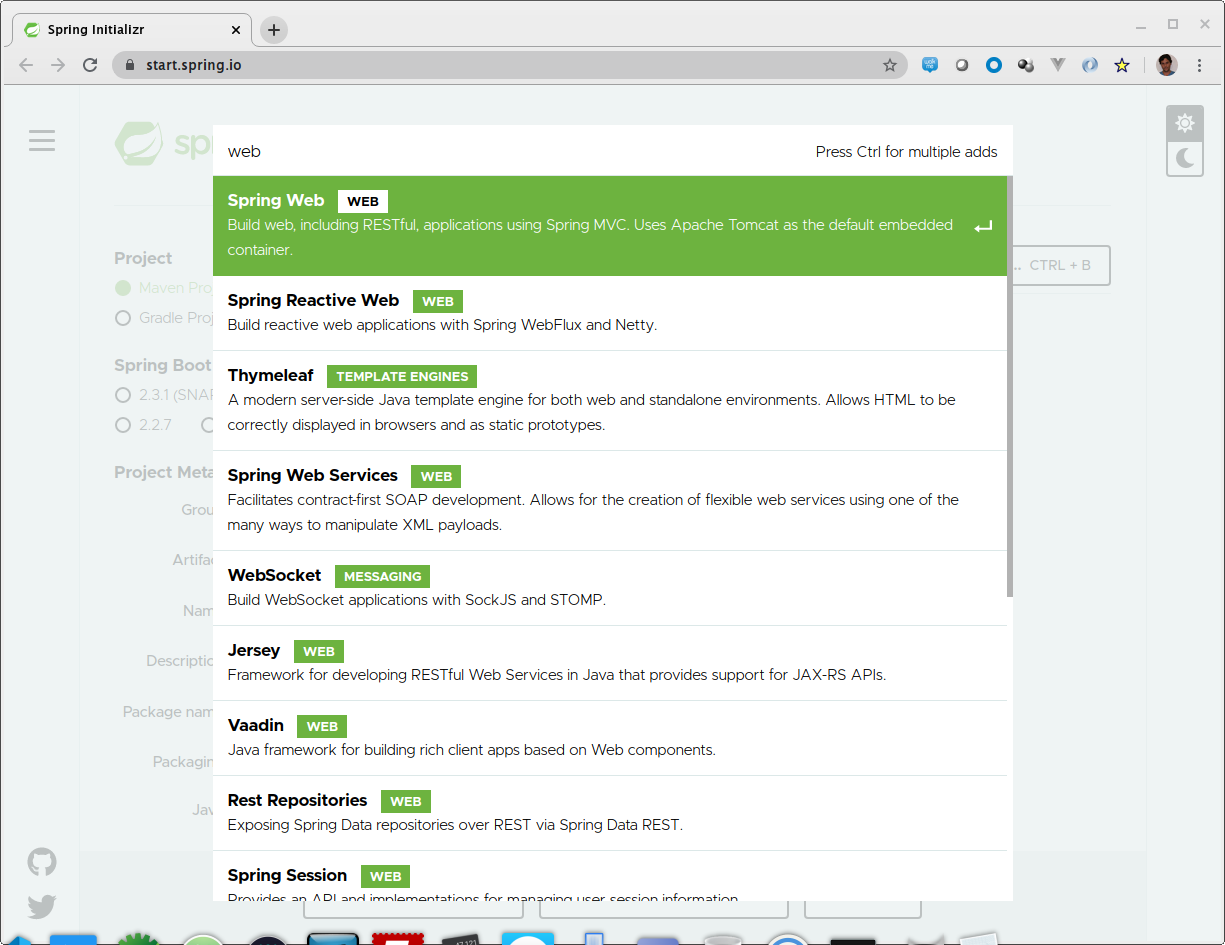Open the hamburger menu icon

pos(42,141)
